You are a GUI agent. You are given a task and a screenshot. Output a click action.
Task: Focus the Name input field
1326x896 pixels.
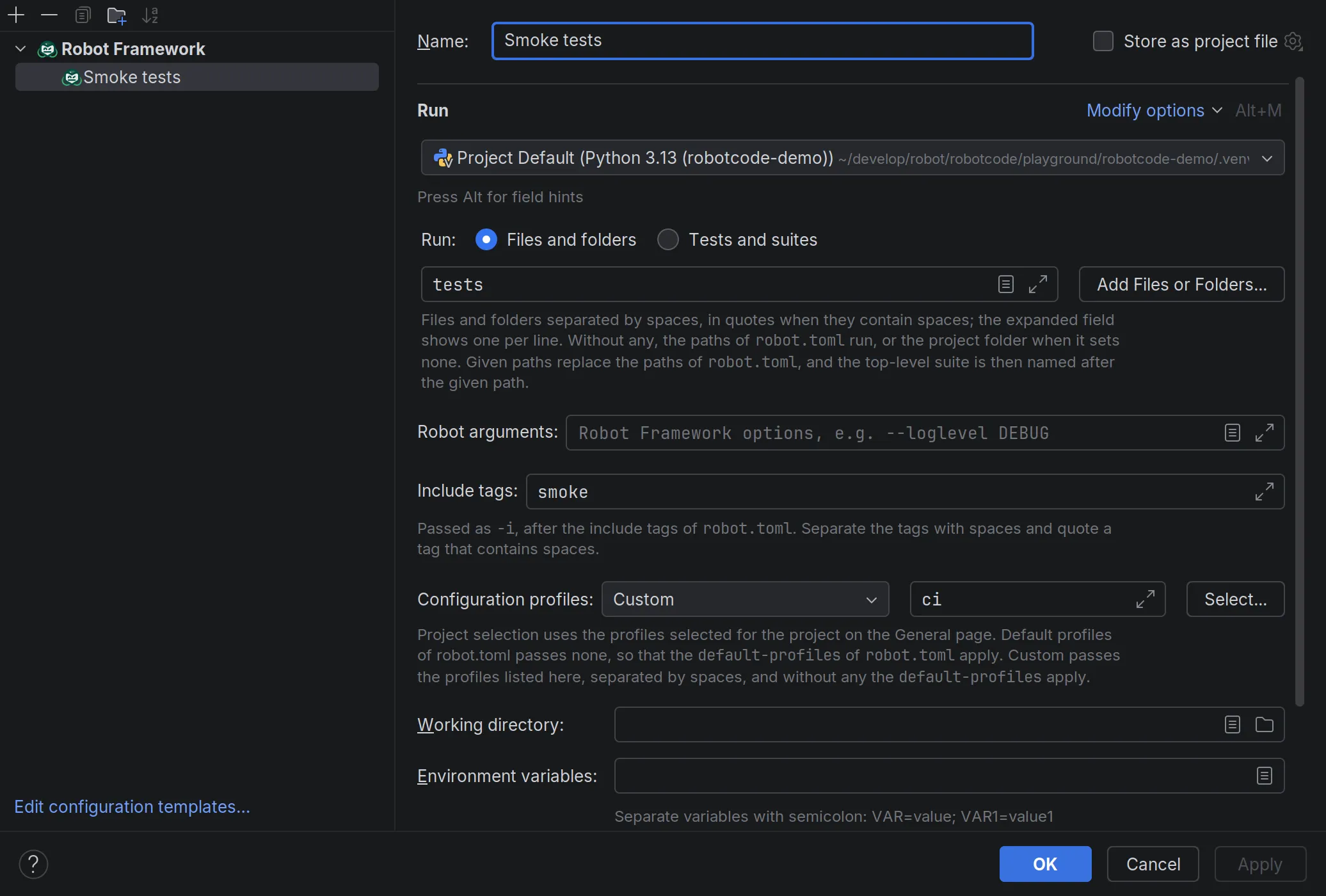[762, 41]
